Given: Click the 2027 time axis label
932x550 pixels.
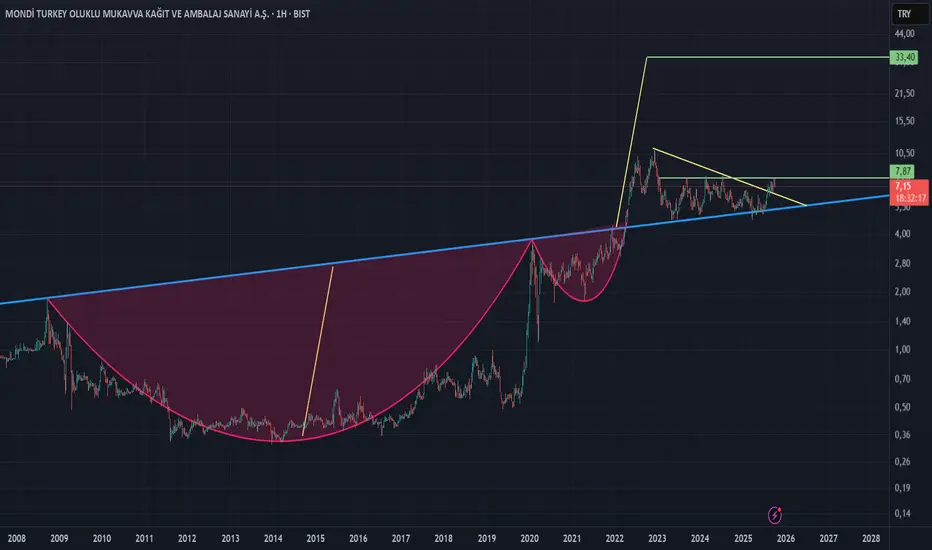Looking at the screenshot, I should click(x=828, y=539).
